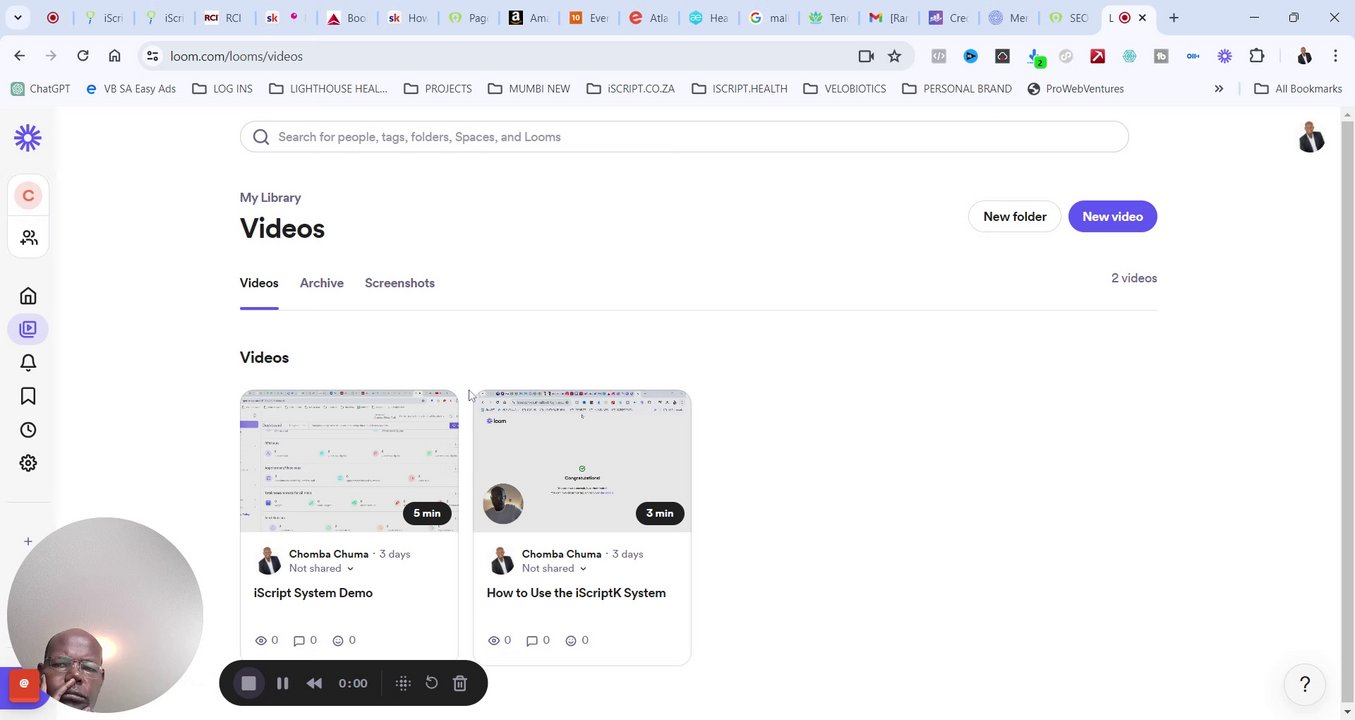Image resolution: width=1355 pixels, height=720 pixels.
Task: Switch to the Gmail browser tab
Action: click(888, 18)
